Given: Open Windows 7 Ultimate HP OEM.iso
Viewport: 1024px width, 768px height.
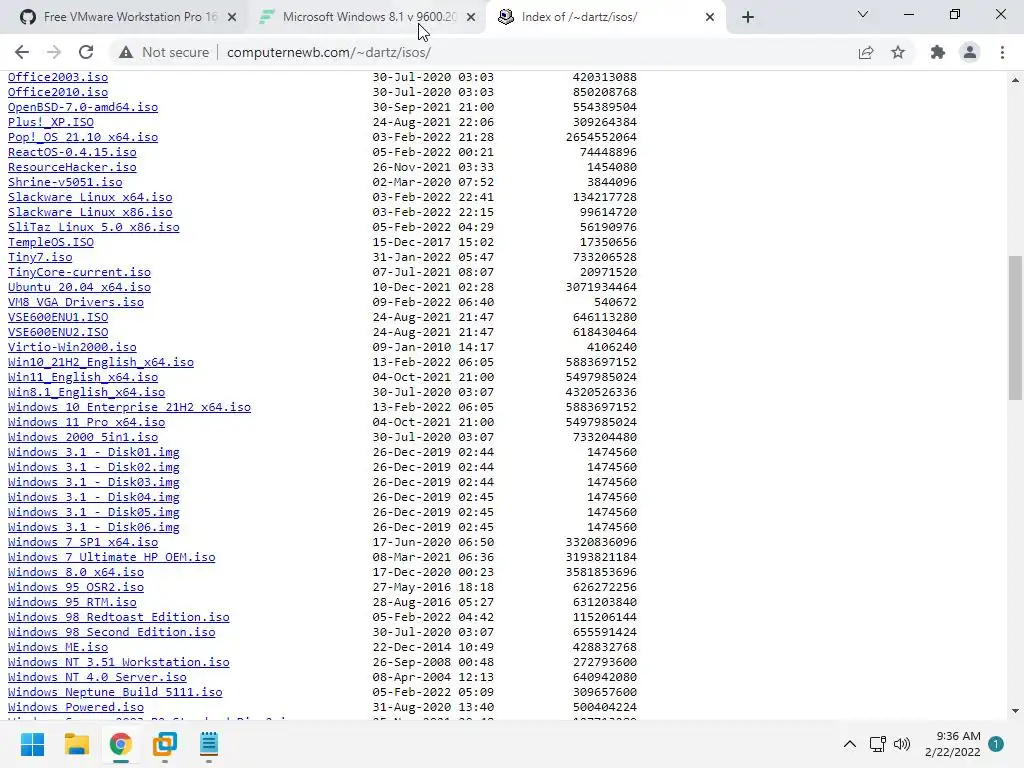Looking at the screenshot, I should point(112,558).
